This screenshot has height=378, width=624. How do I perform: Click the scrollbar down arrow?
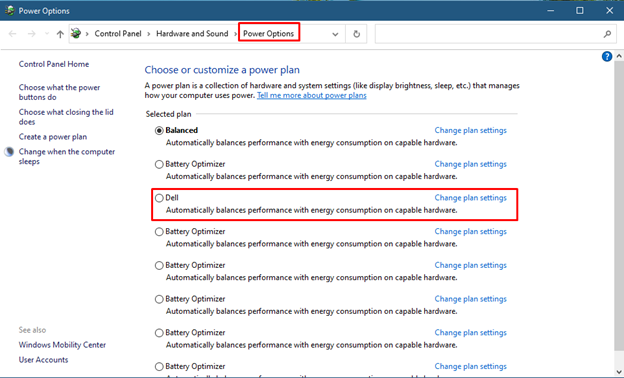coord(619,371)
